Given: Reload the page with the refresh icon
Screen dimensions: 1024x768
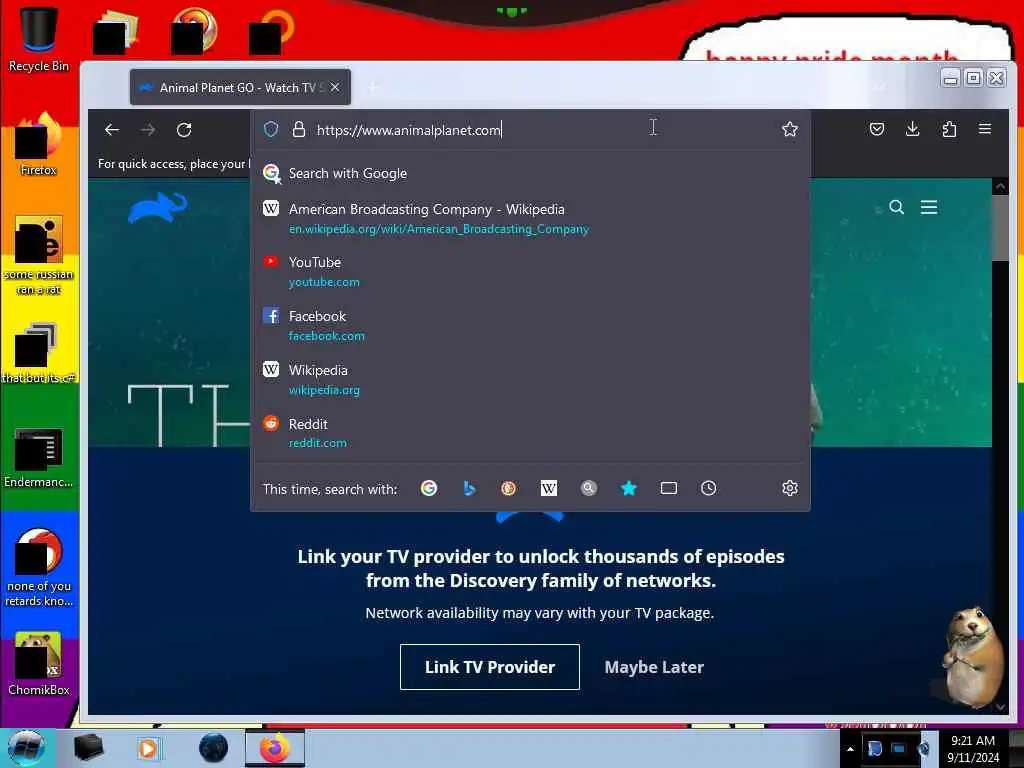Looking at the screenshot, I should tap(184, 130).
